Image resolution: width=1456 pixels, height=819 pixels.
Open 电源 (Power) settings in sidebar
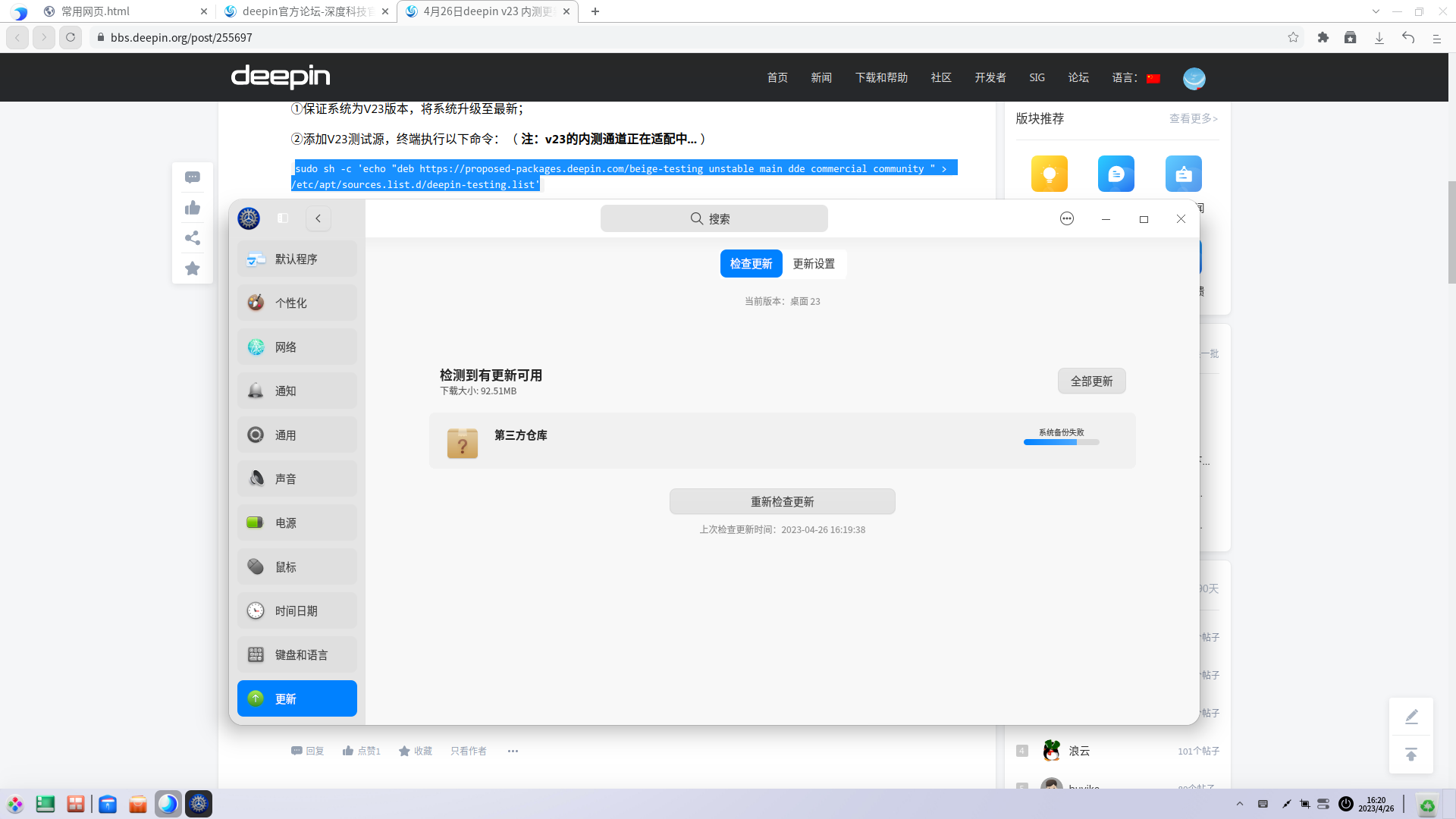[297, 522]
